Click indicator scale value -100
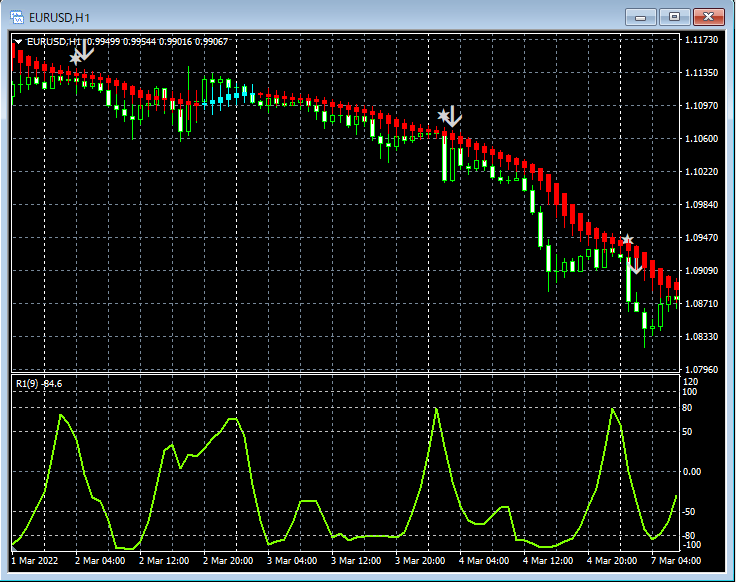The height and width of the screenshot is (582, 737). coord(690,545)
